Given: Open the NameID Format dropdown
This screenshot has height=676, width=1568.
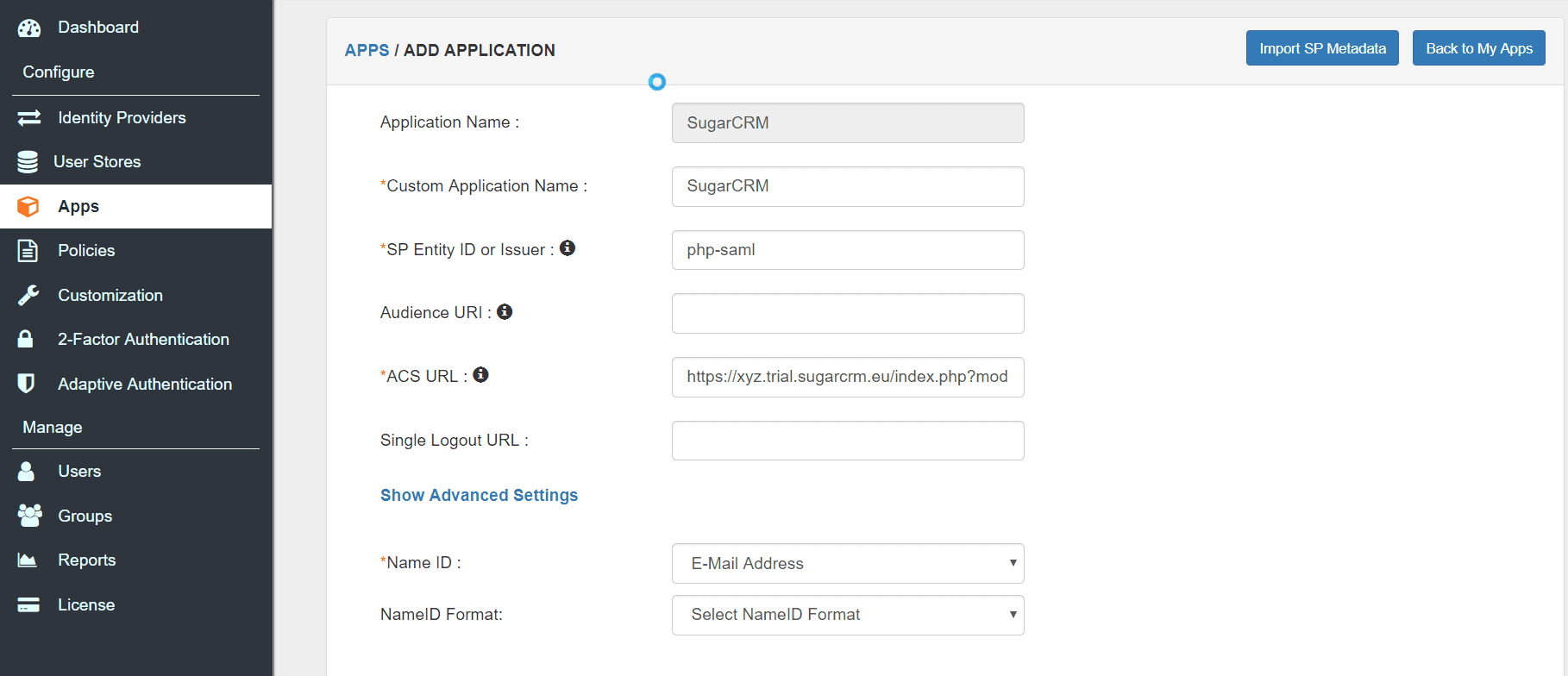Looking at the screenshot, I should click(848, 615).
